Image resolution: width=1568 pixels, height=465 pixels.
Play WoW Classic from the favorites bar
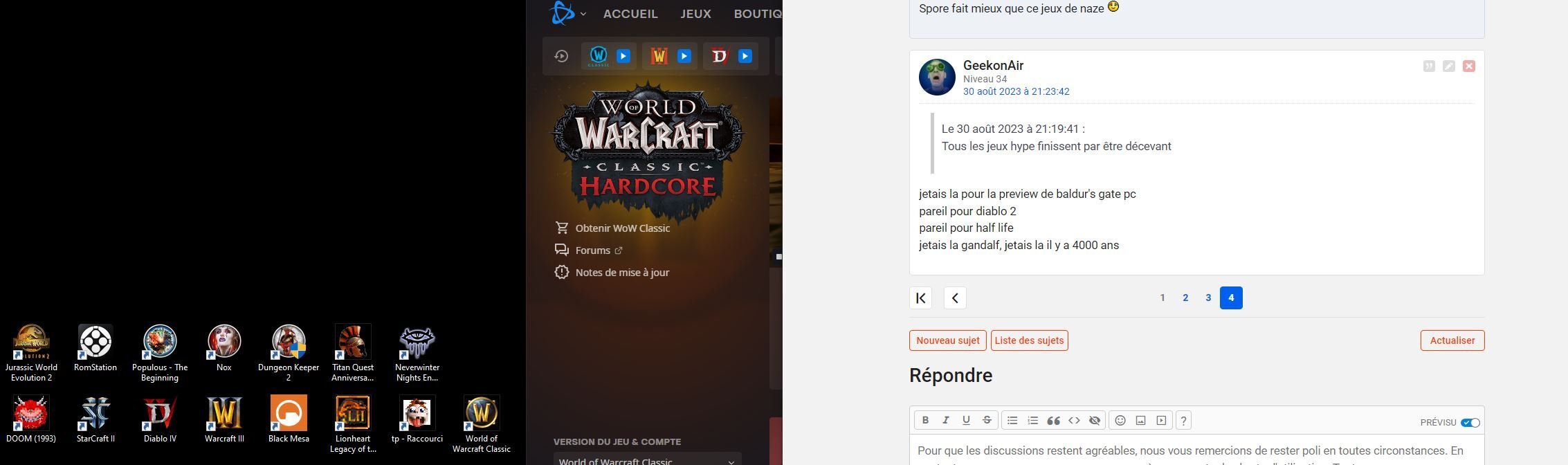tap(623, 56)
